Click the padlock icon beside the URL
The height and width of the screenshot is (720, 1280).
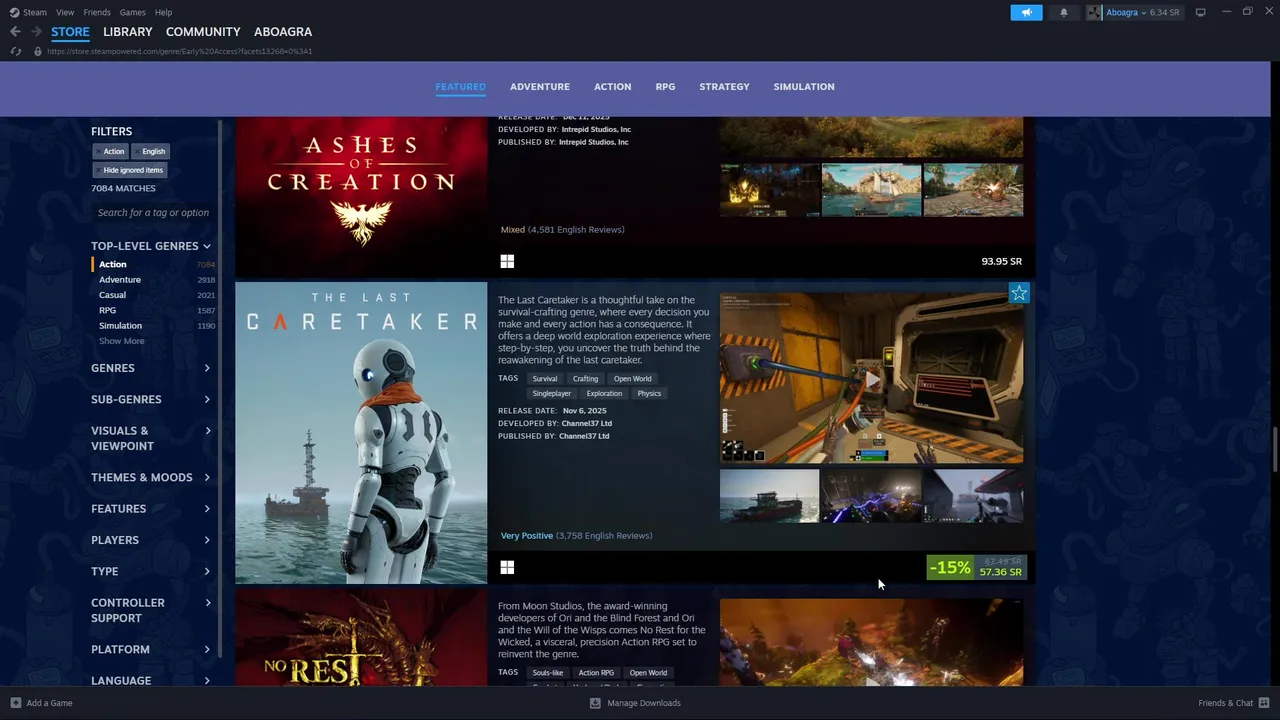coord(37,51)
